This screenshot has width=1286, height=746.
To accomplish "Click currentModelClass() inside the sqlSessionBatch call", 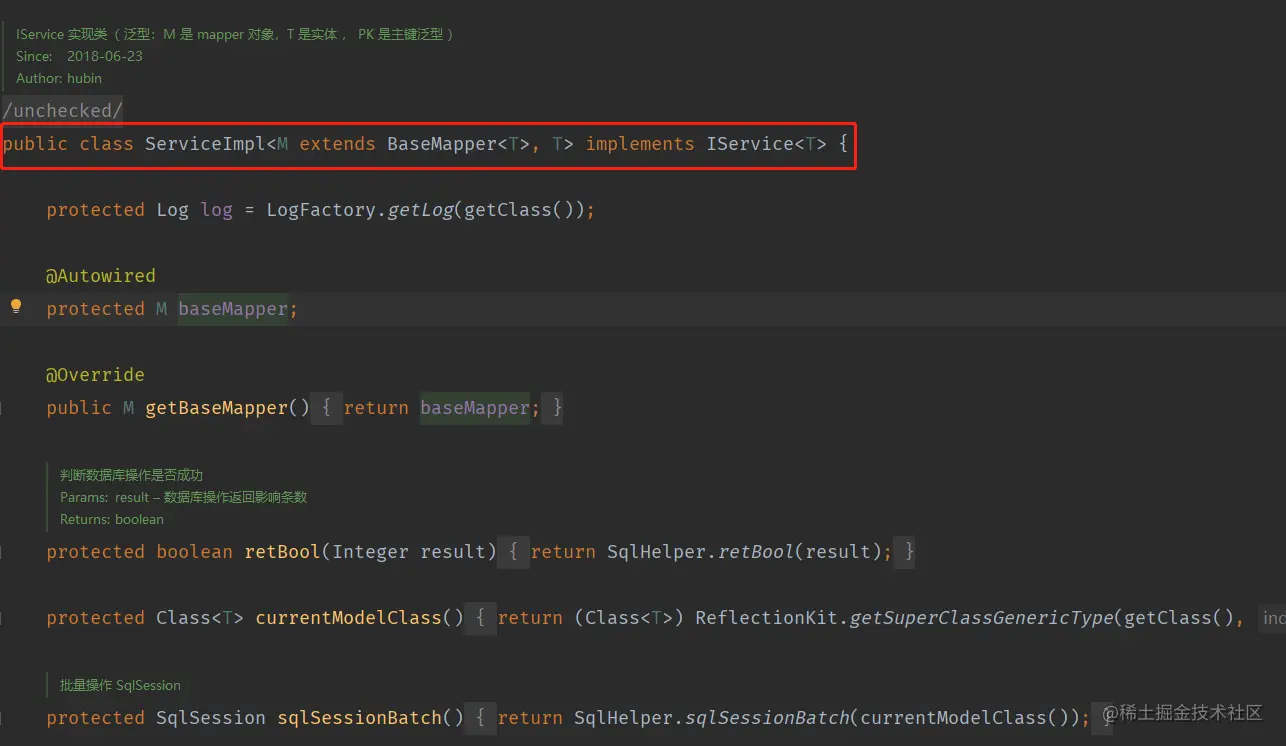I will [x=964, y=718].
